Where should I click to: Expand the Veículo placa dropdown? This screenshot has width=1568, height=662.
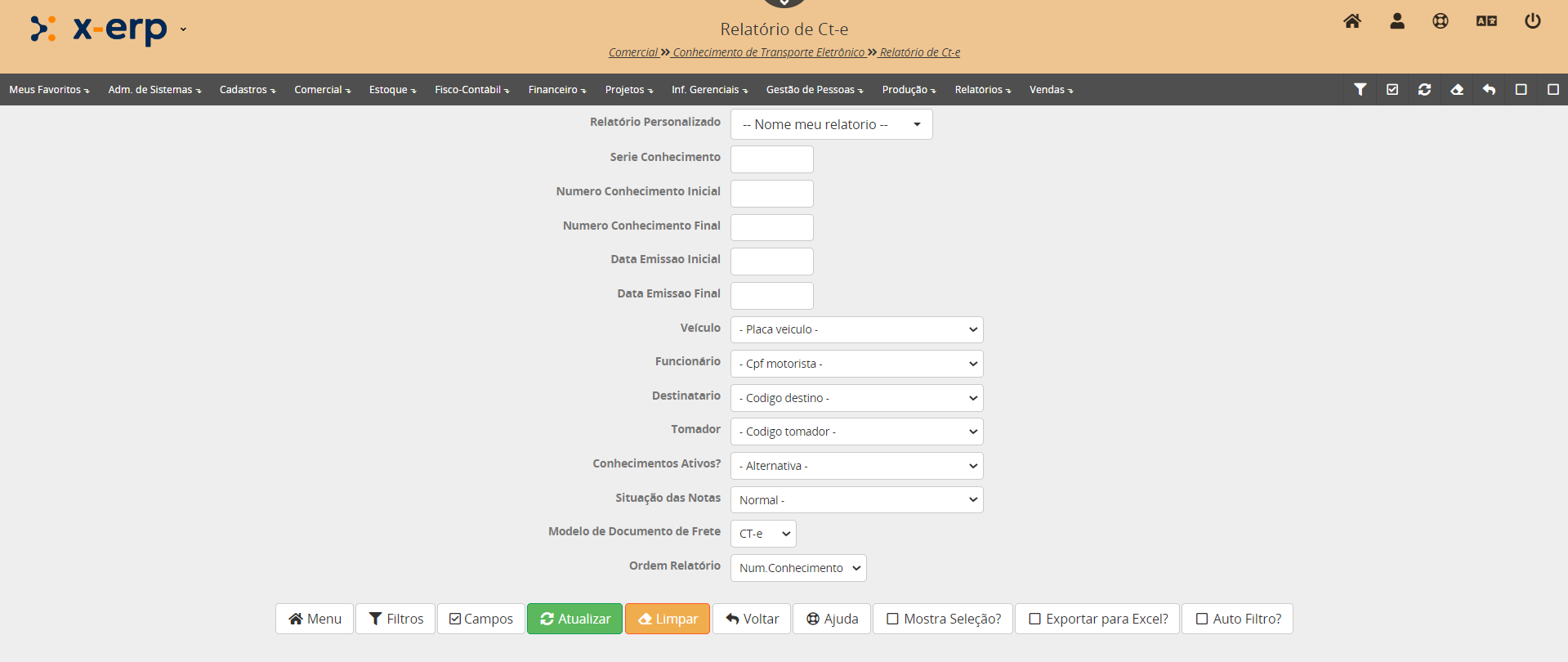[x=856, y=329]
